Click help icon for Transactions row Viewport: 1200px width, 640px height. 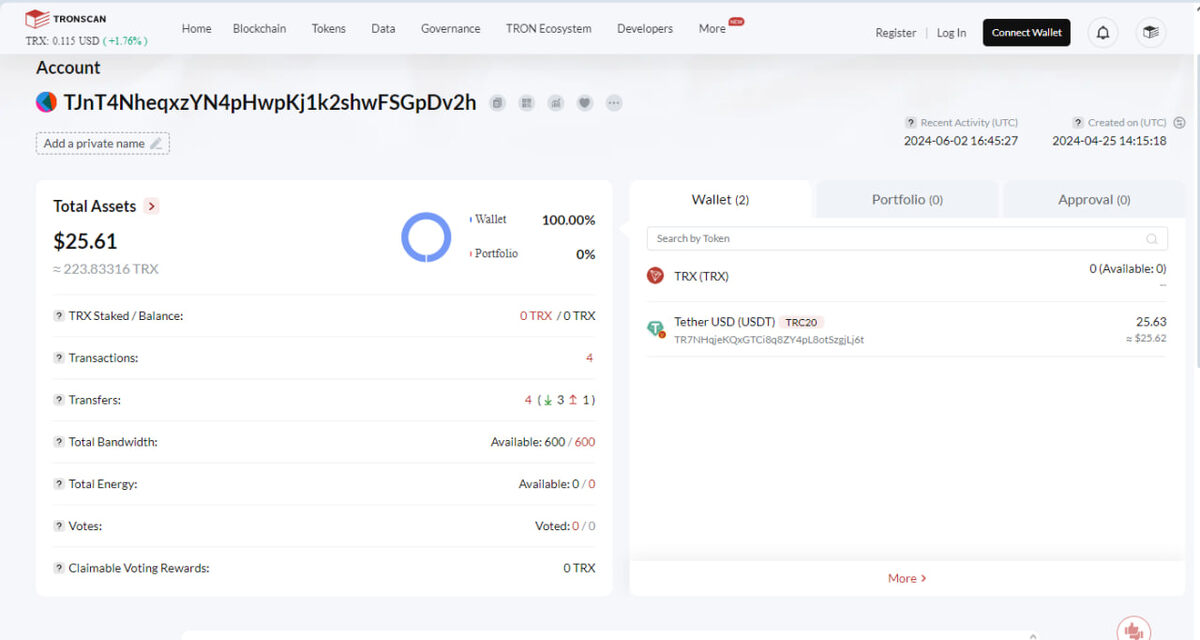[59, 358]
